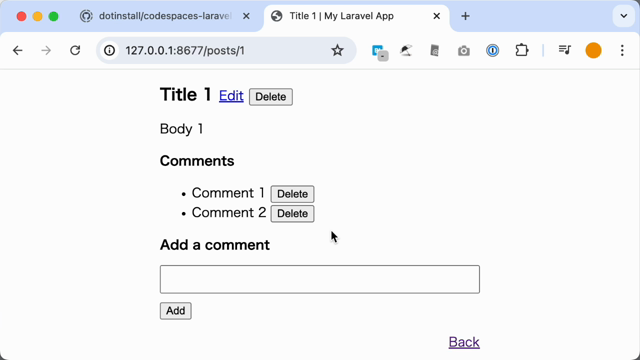640x360 pixels.
Task: Select the Title 1 | My Laravel App tab
Action: [x=357, y=16]
